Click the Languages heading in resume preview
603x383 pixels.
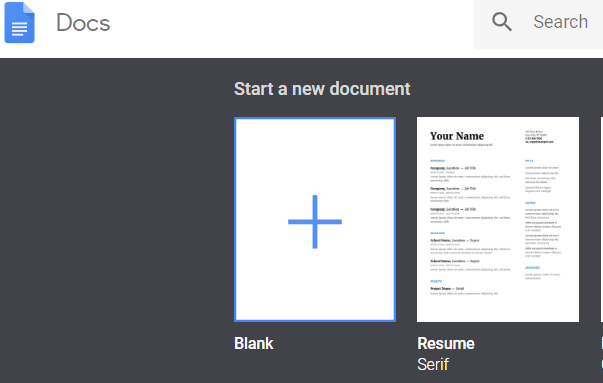click(x=532, y=268)
